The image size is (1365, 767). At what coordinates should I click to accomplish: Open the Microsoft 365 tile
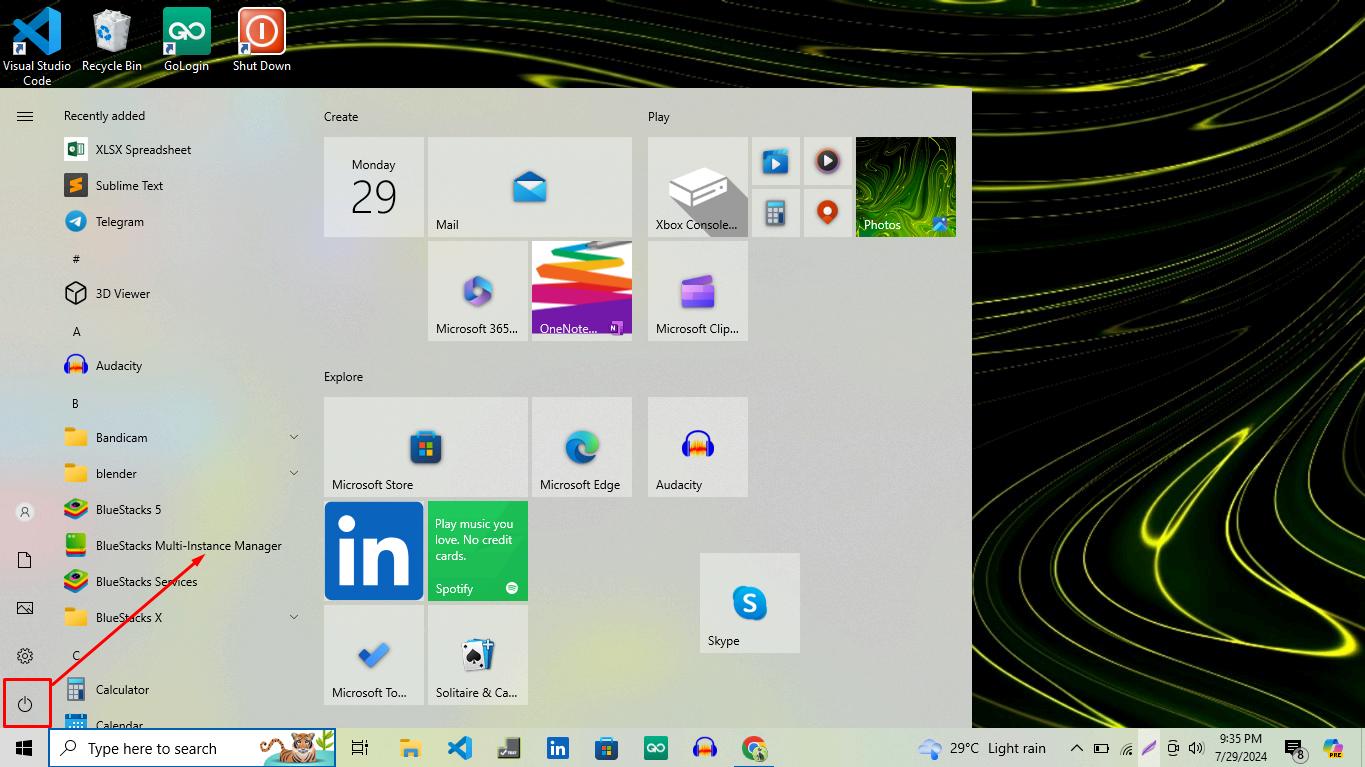(x=478, y=291)
